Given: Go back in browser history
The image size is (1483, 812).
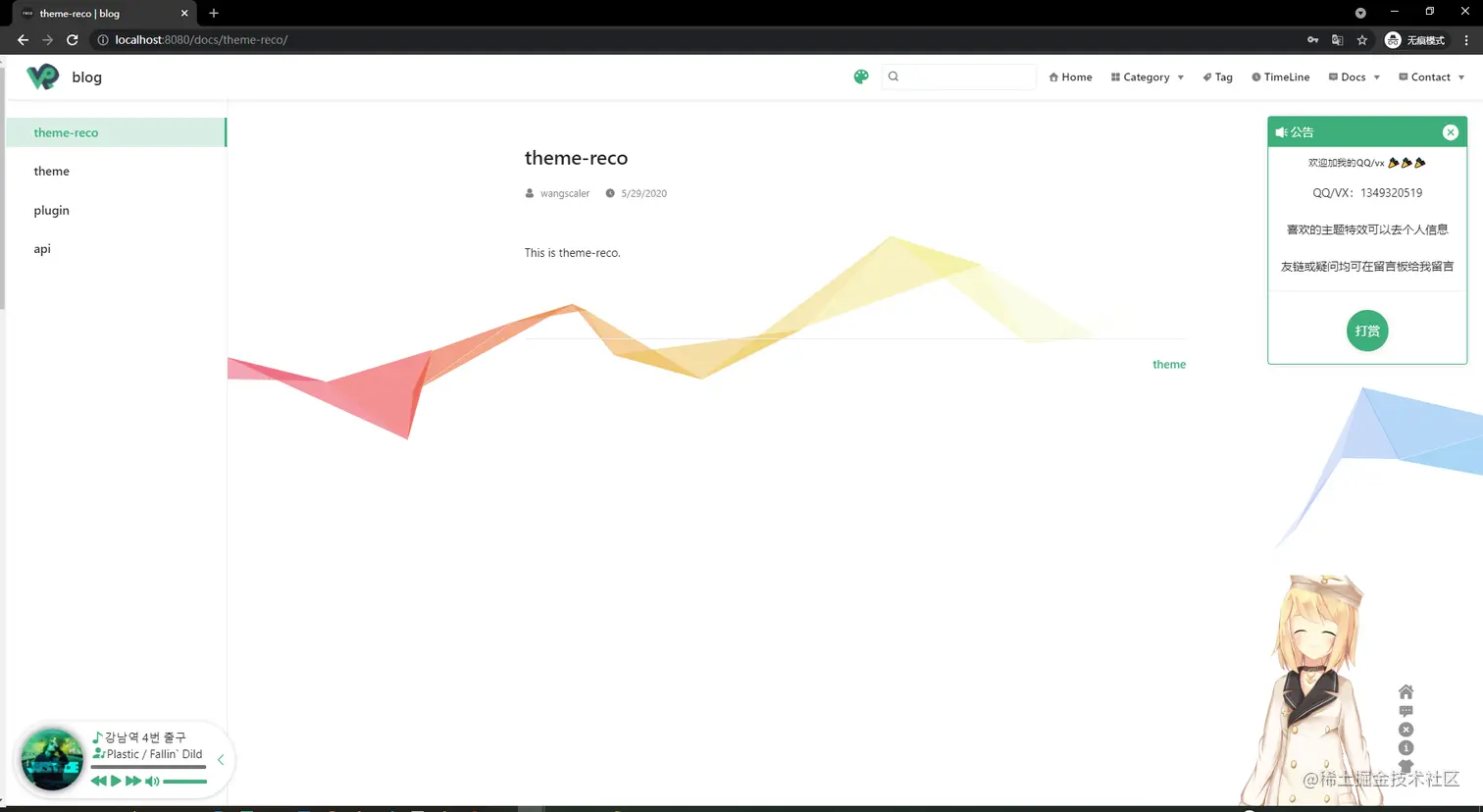Looking at the screenshot, I should coord(23,40).
